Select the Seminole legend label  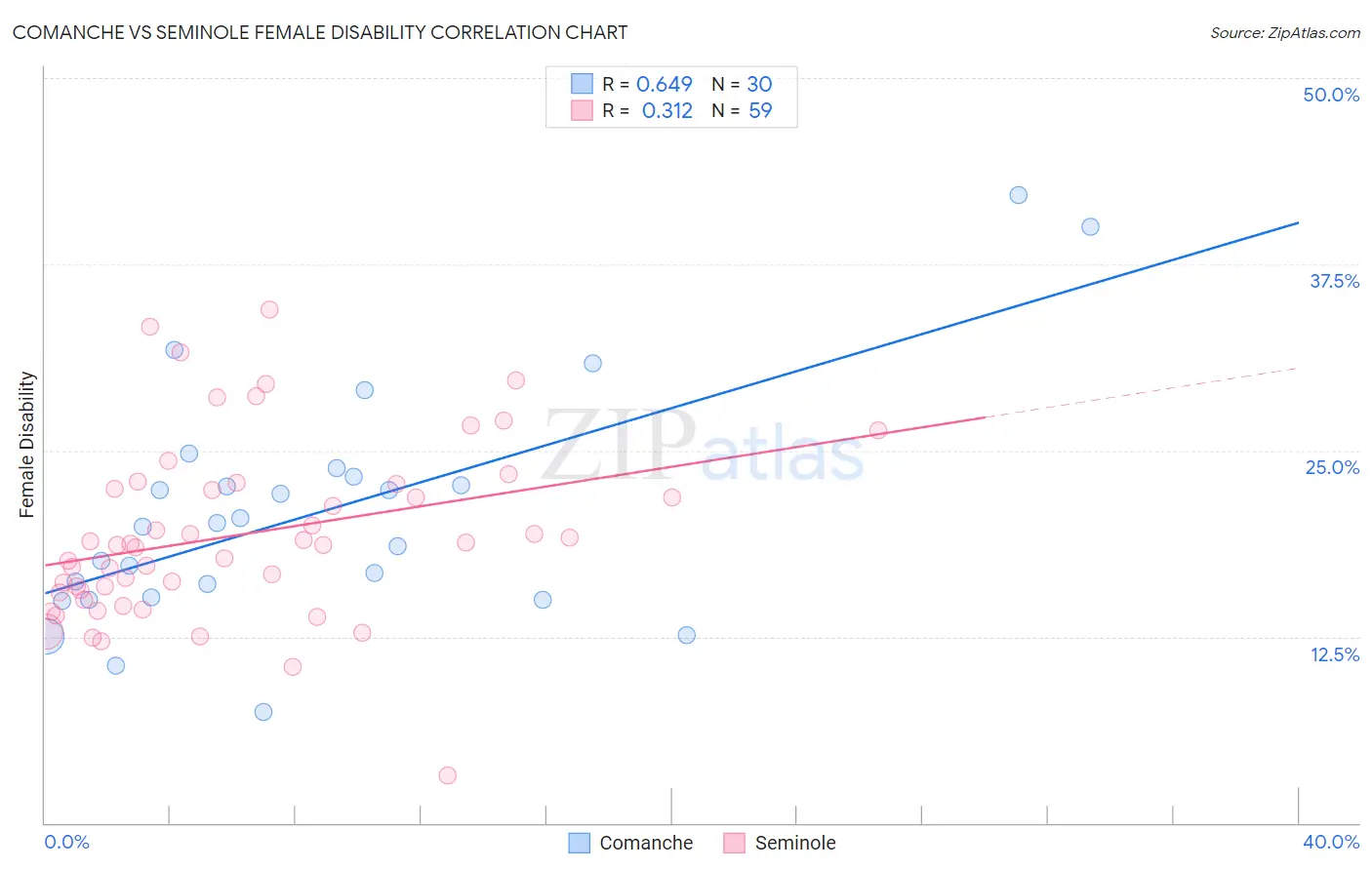[x=795, y=843]
